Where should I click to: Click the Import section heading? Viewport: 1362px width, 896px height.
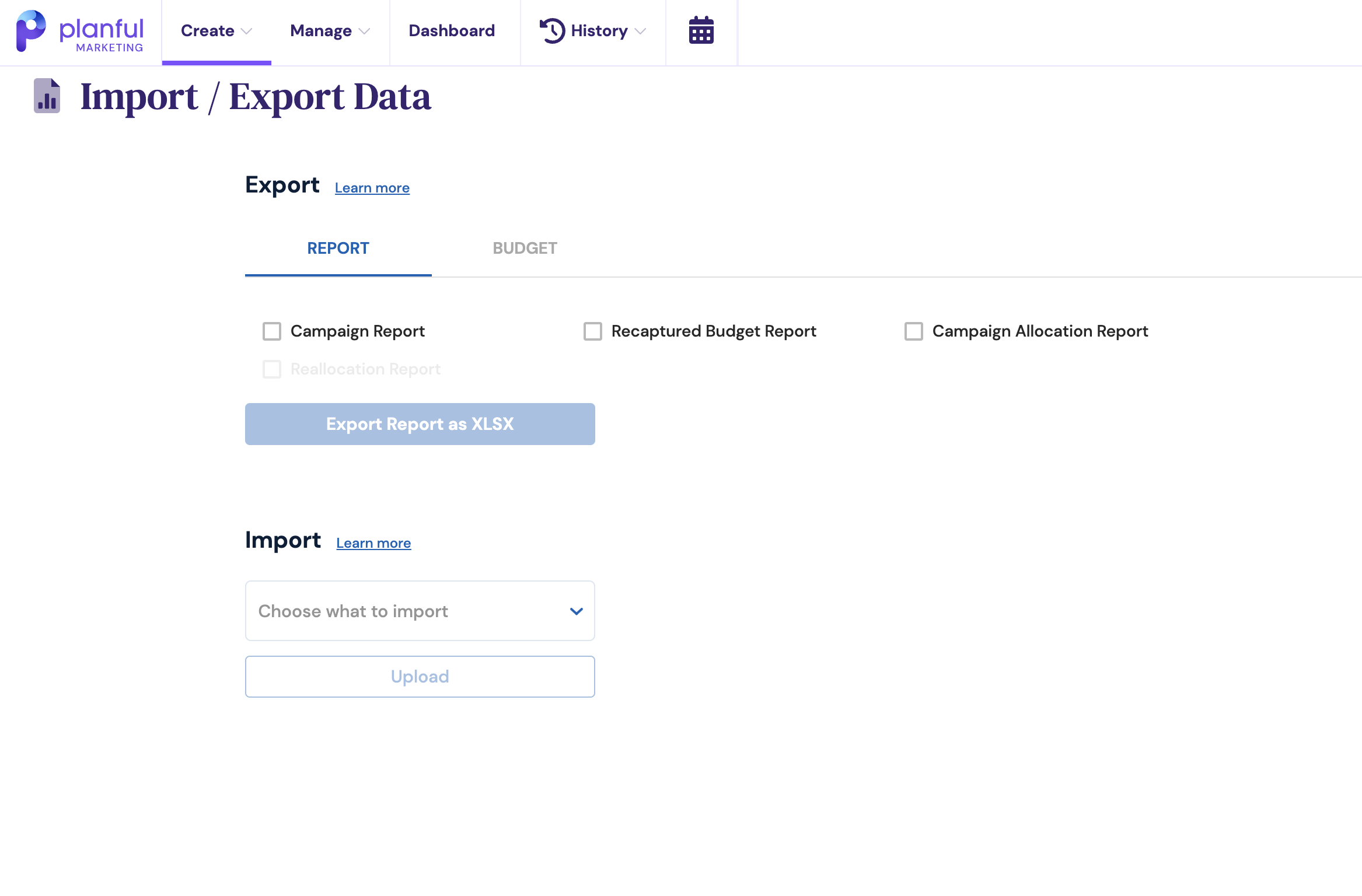[x=283, y=540]
